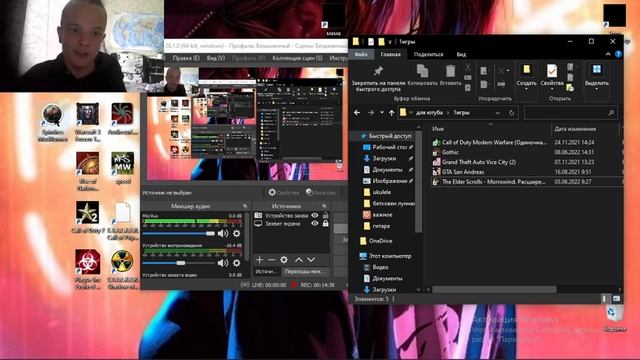
Task: Select the Gothic file in Explorer
Action: click(x=450, y=152)
